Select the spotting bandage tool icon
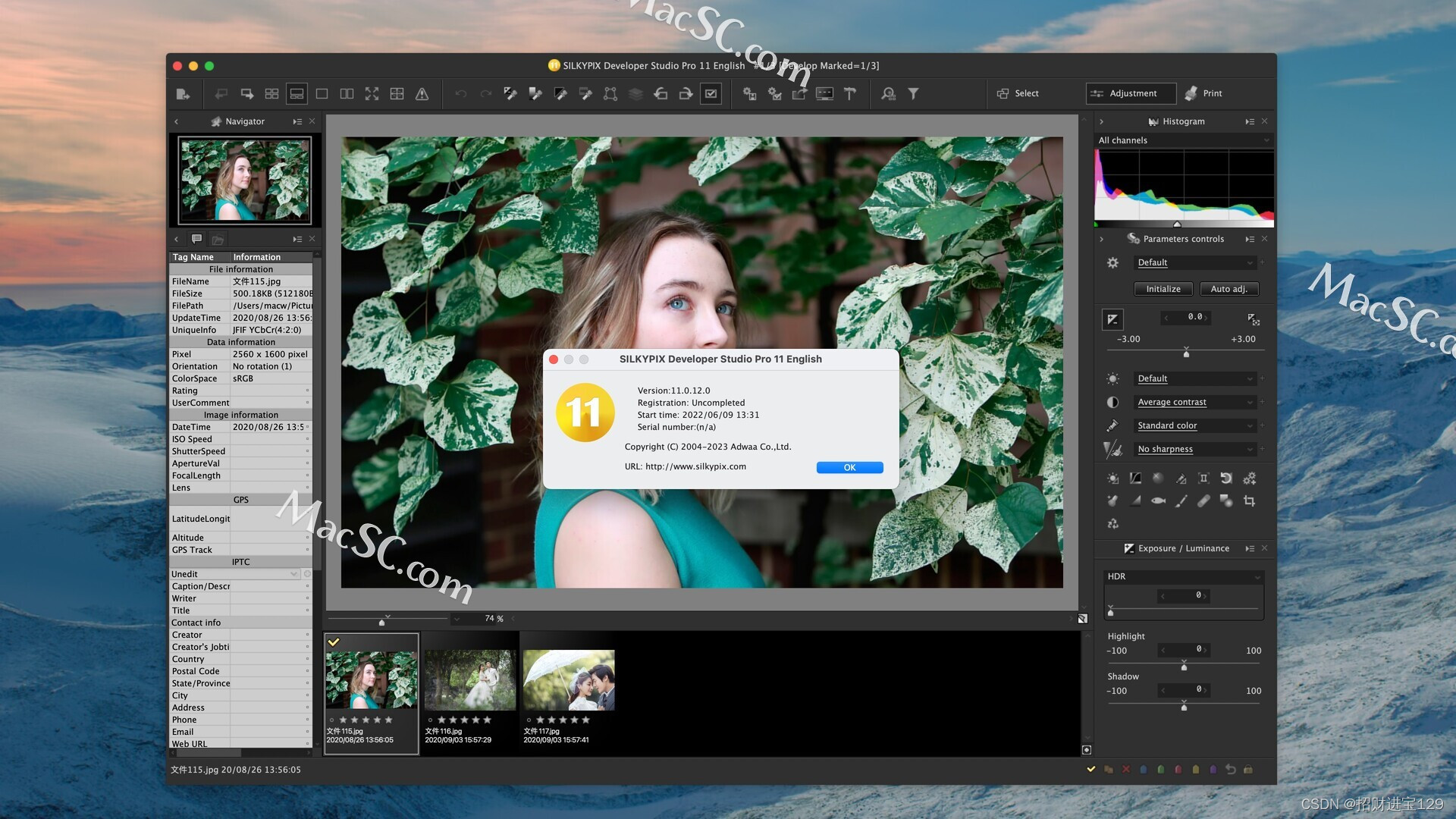The width and height of the screenshot is (1456, 819). 1203,501
